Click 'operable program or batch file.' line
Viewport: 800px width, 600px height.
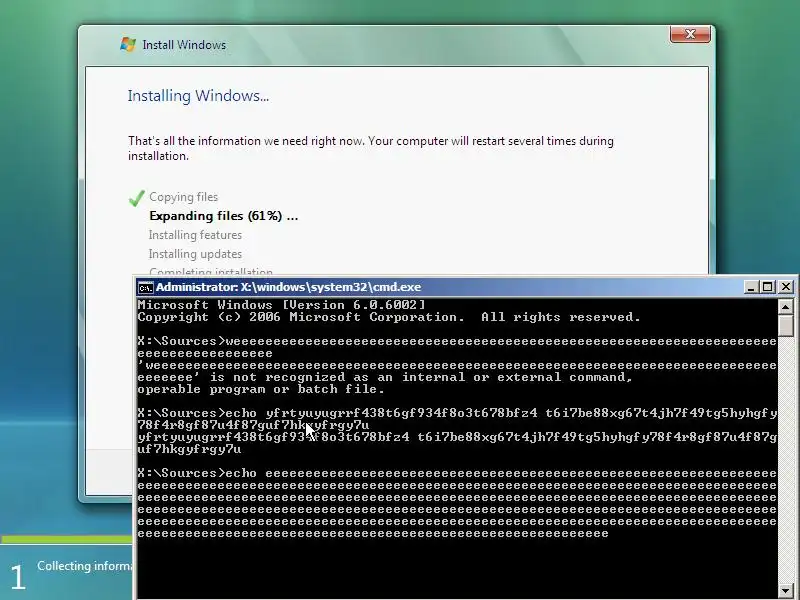[x=261, y=389]
